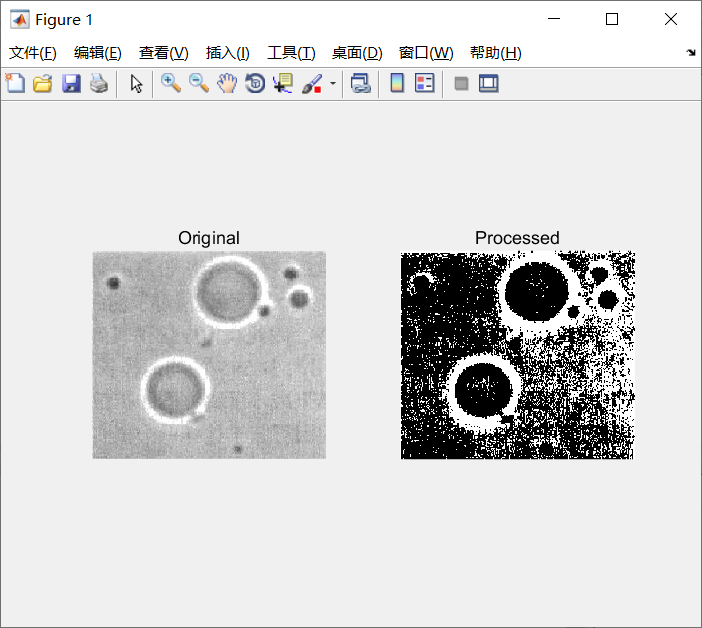
Task: Open the 文件(F) menu
Action: tap(33, 53)
